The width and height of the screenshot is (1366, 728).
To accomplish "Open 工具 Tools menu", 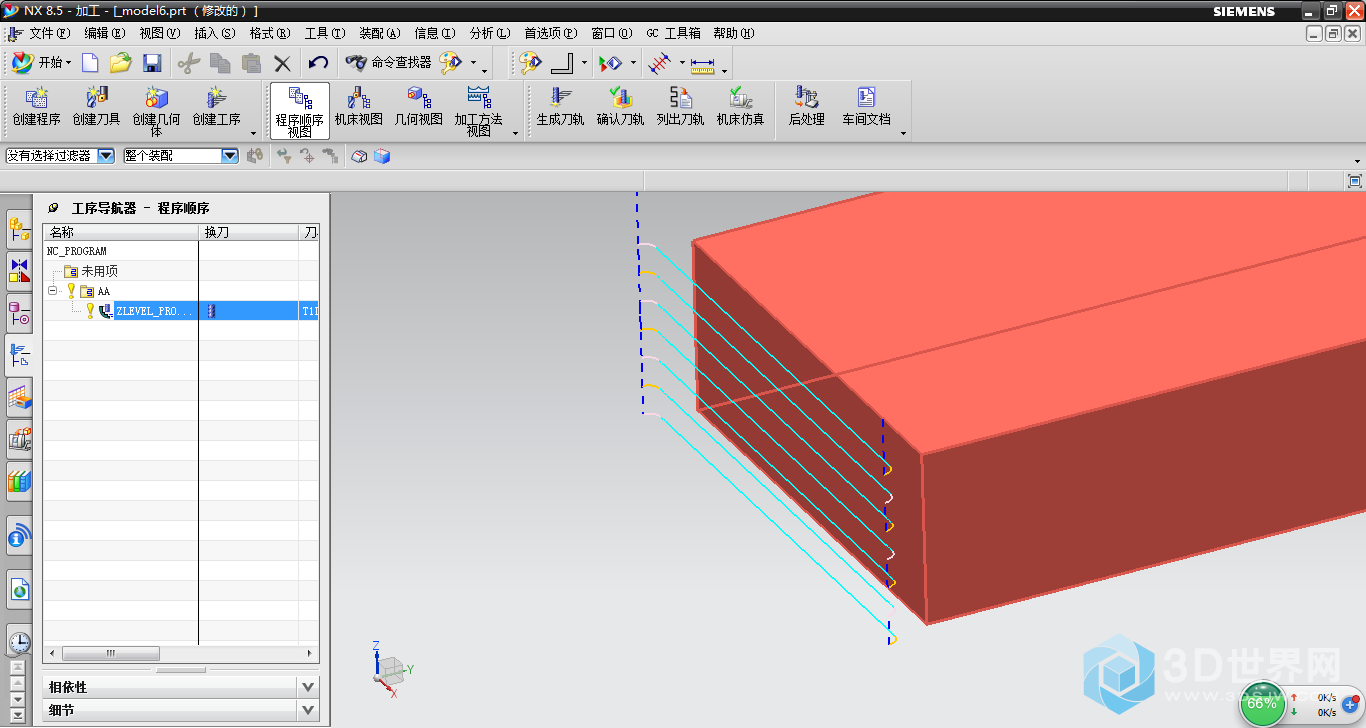I will (x=325, y=33).
